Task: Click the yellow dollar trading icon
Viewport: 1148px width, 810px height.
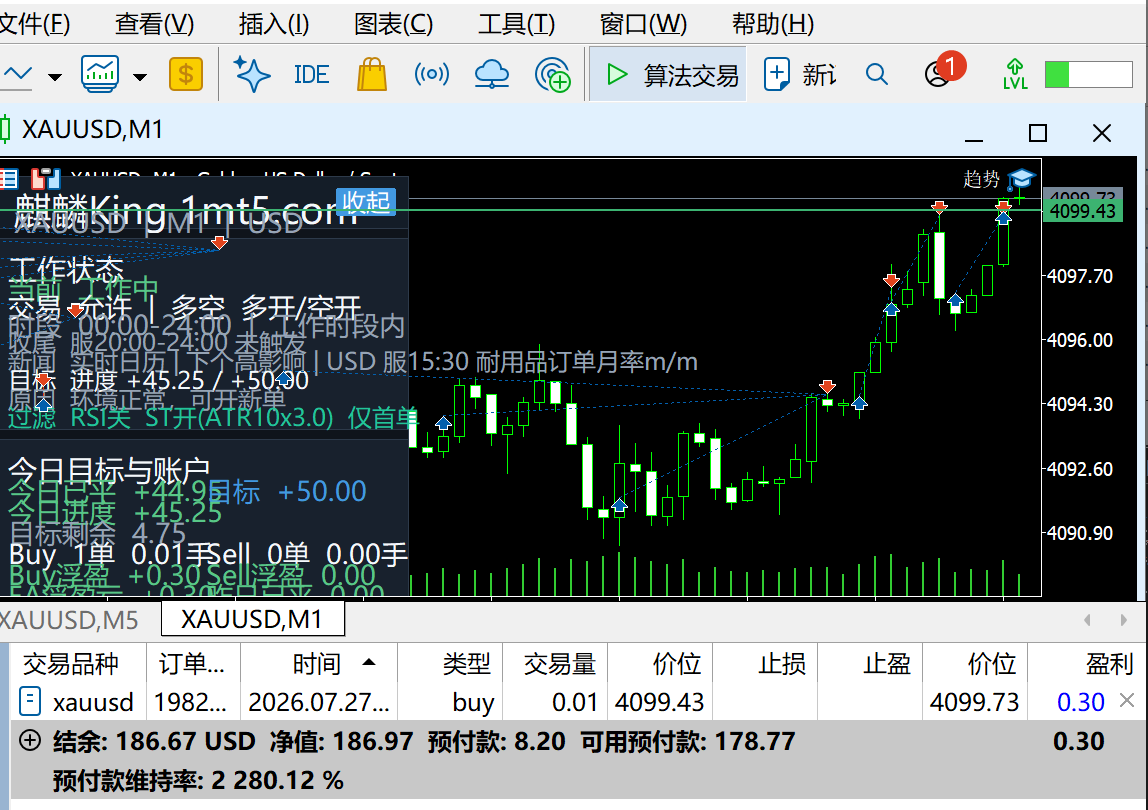Action: click(x=186, y=74)
